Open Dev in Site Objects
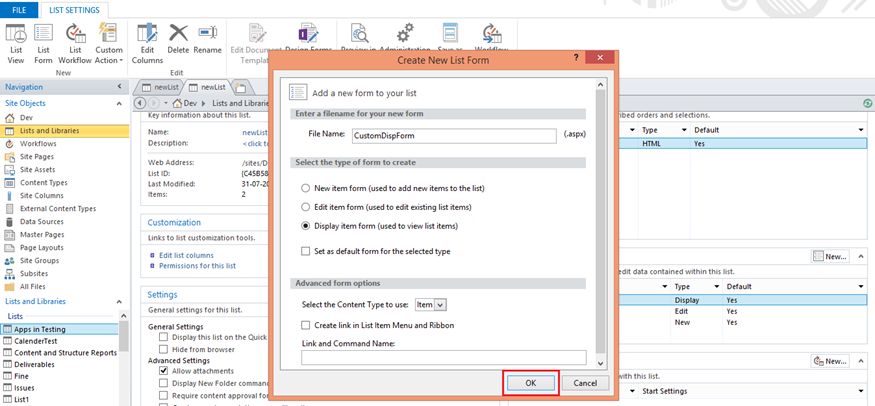 pos(27,118)
